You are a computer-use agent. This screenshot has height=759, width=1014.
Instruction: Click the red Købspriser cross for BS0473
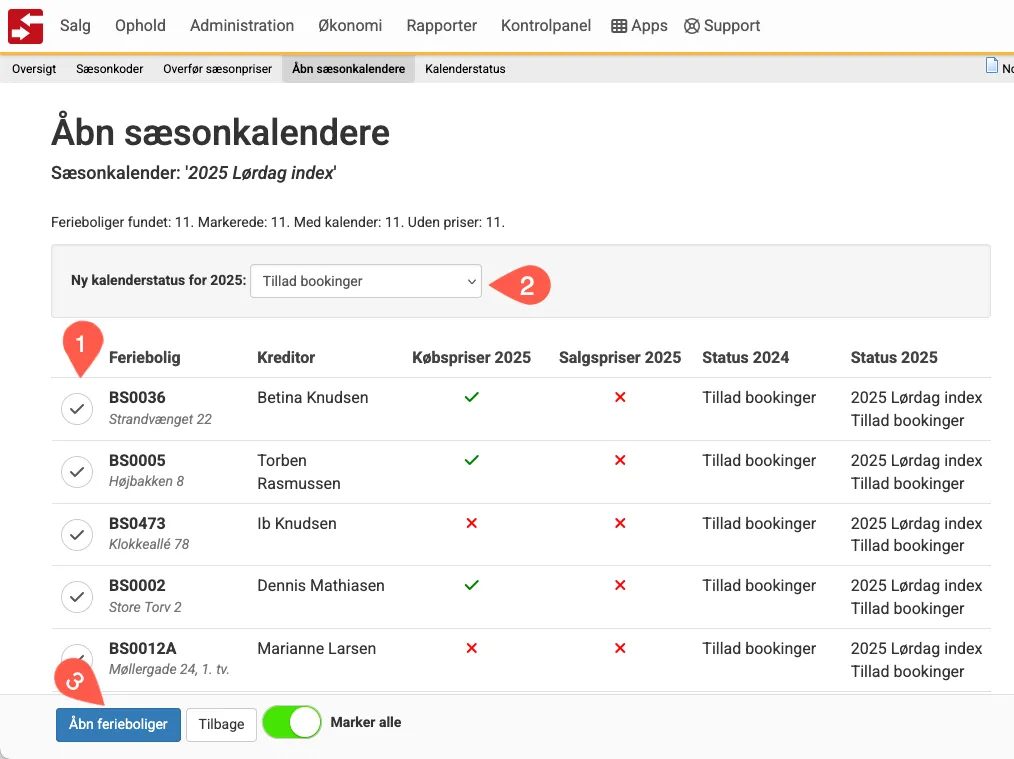point(471,523)
